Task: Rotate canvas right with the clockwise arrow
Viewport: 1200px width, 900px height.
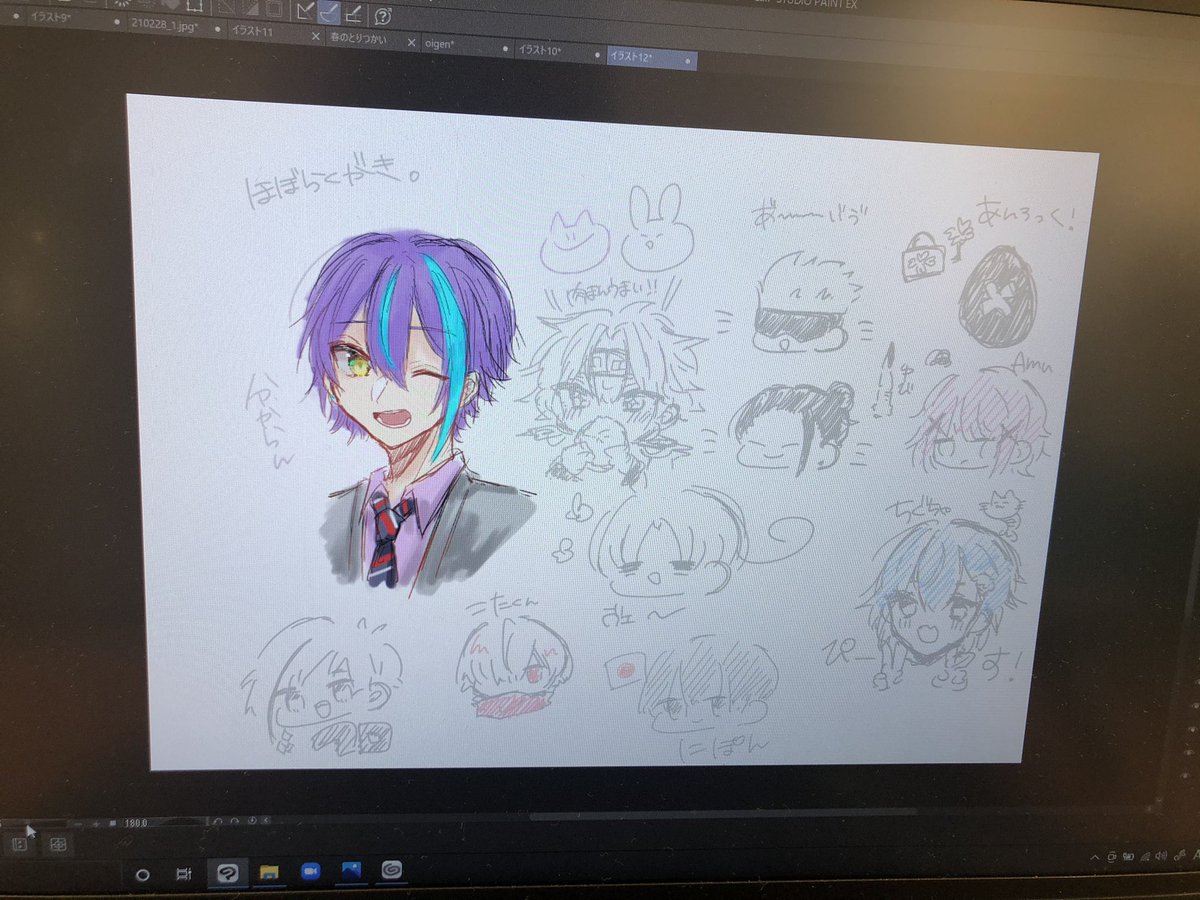Action: point(235,821)
